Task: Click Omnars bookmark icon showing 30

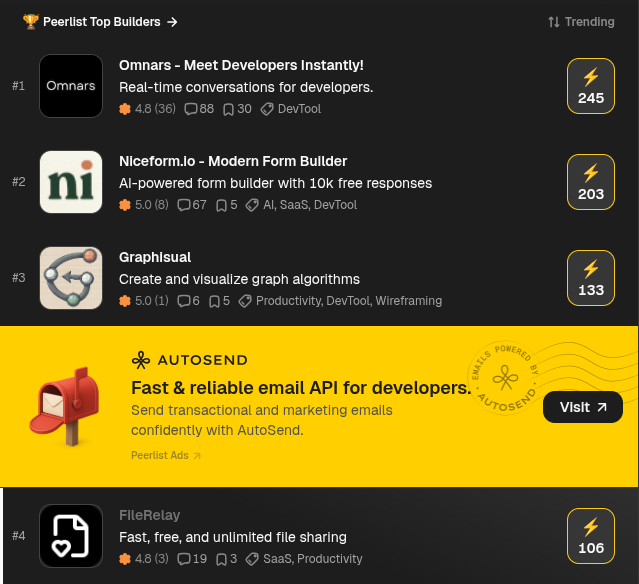Action: (x=228, y=109)
